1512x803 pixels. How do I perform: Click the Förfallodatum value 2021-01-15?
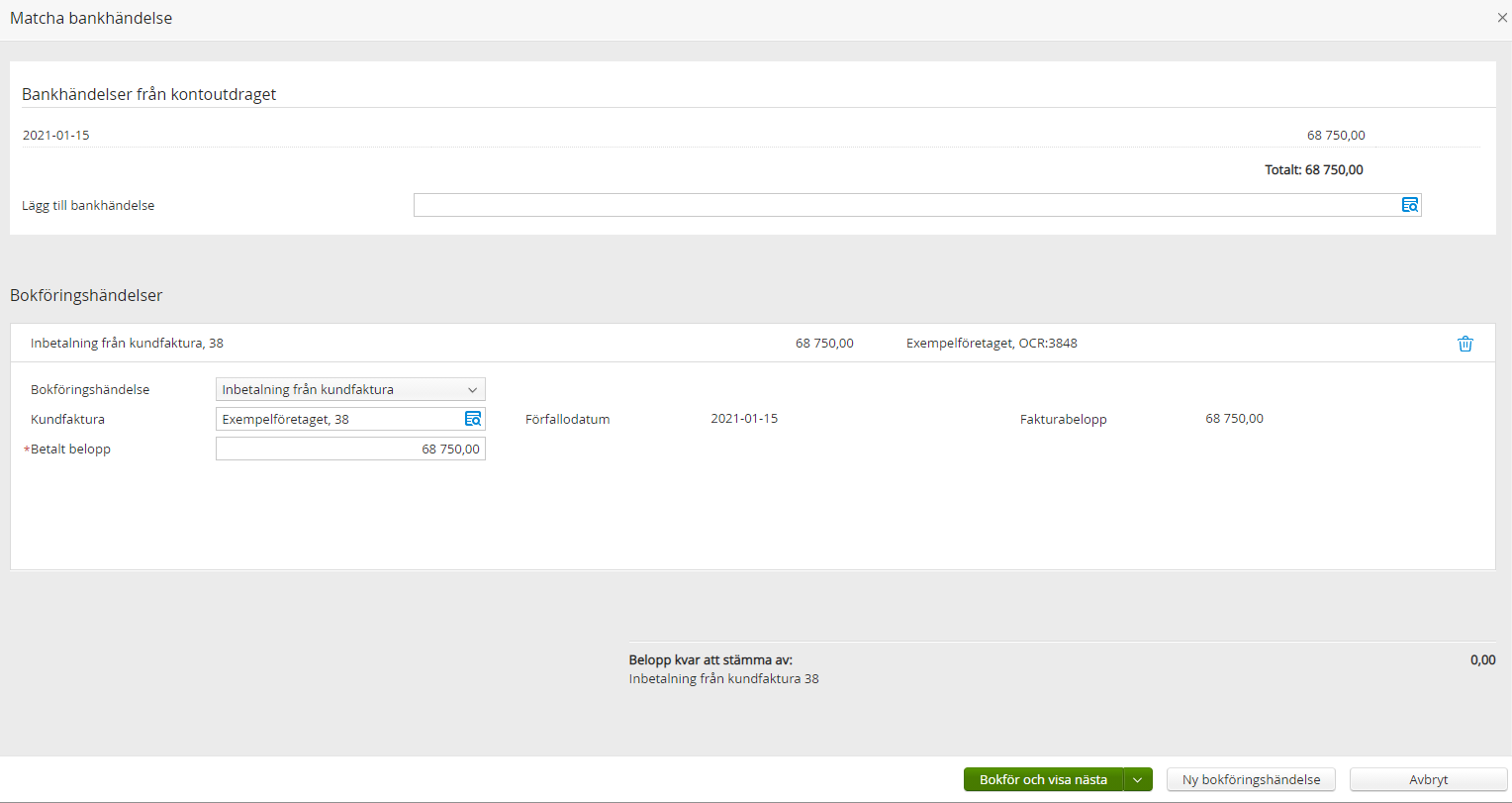pos(744,419)
